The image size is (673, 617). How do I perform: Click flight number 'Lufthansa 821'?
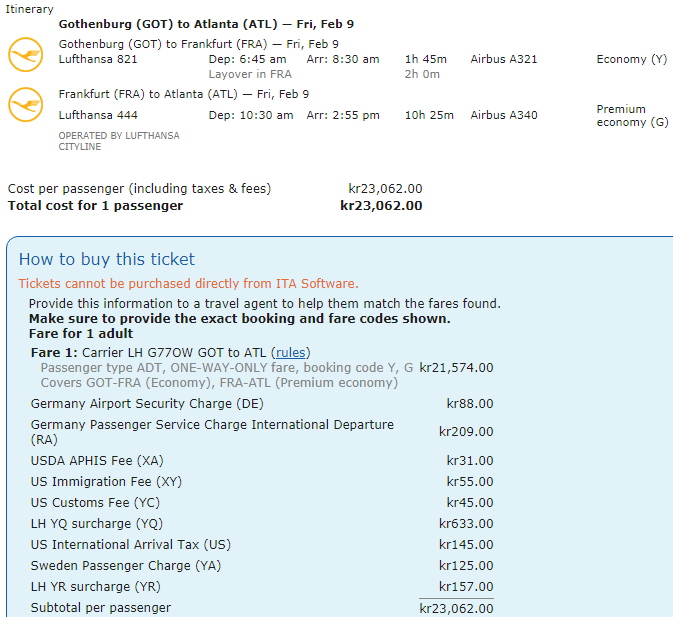click(98, 59)
